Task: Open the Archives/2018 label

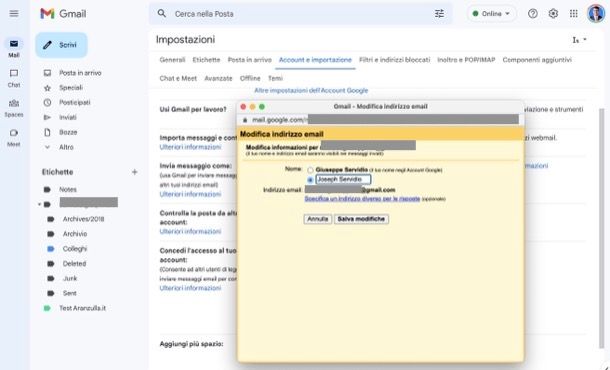Action: pyautogui.click(x=83, y=219)
